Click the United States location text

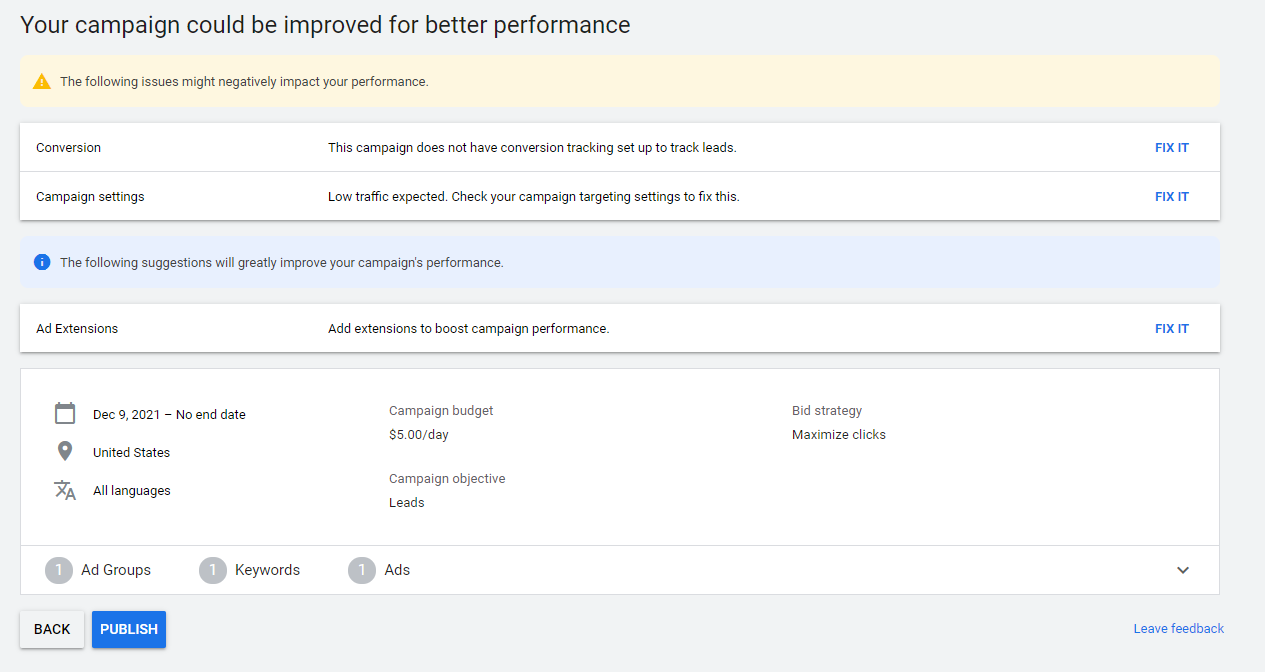tap(131, 453)
